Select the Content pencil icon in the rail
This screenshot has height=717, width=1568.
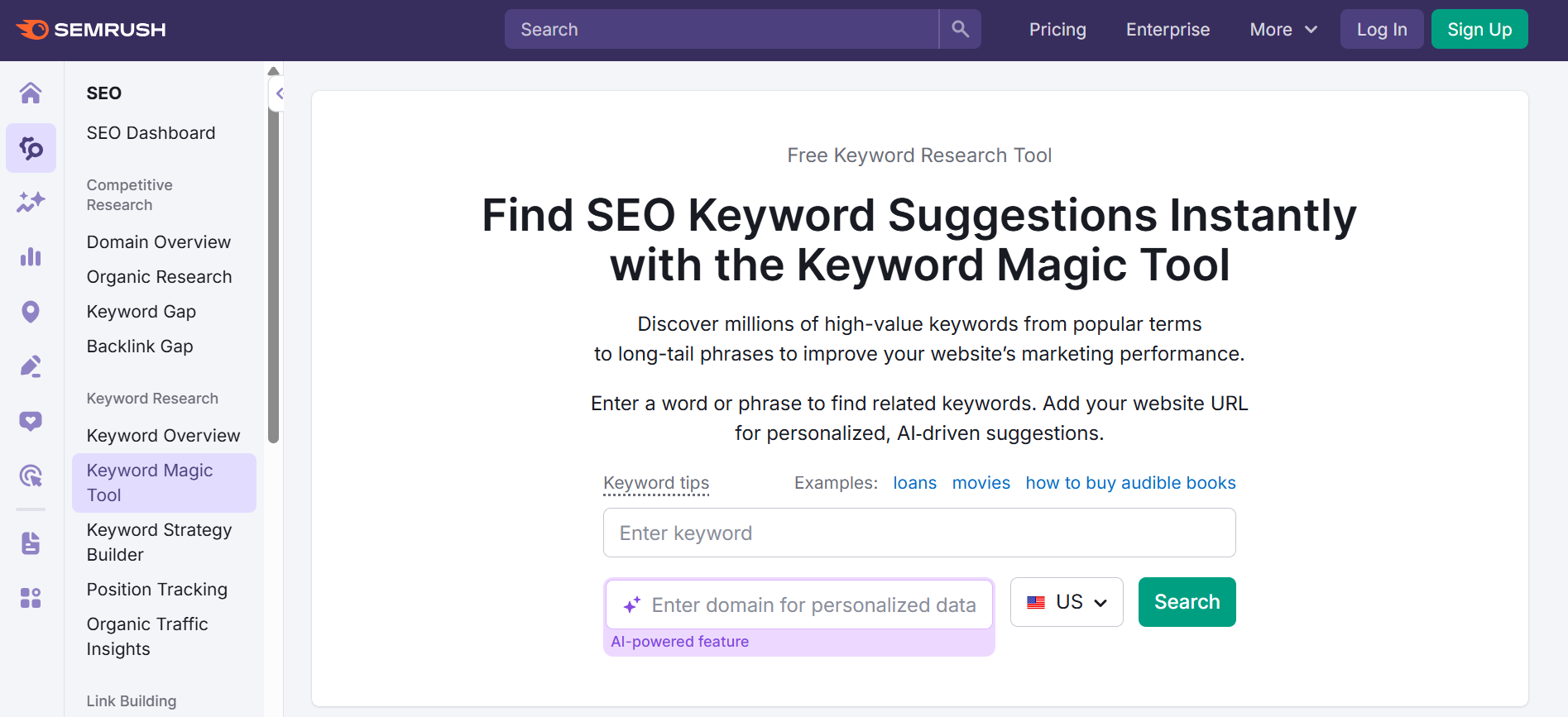pyautogui.click(x=31, y=366)
